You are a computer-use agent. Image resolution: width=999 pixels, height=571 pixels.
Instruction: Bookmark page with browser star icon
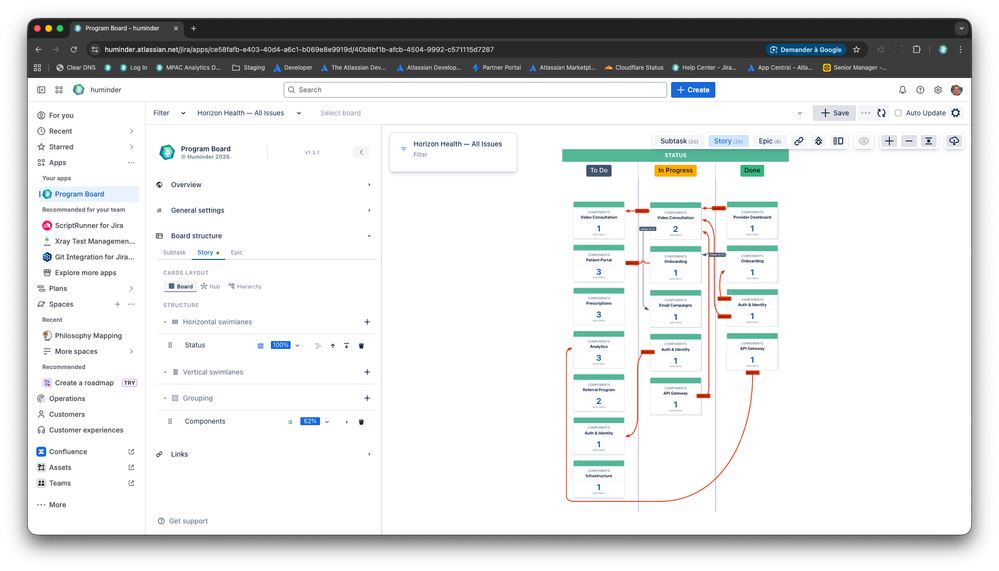tap(856, 50)
